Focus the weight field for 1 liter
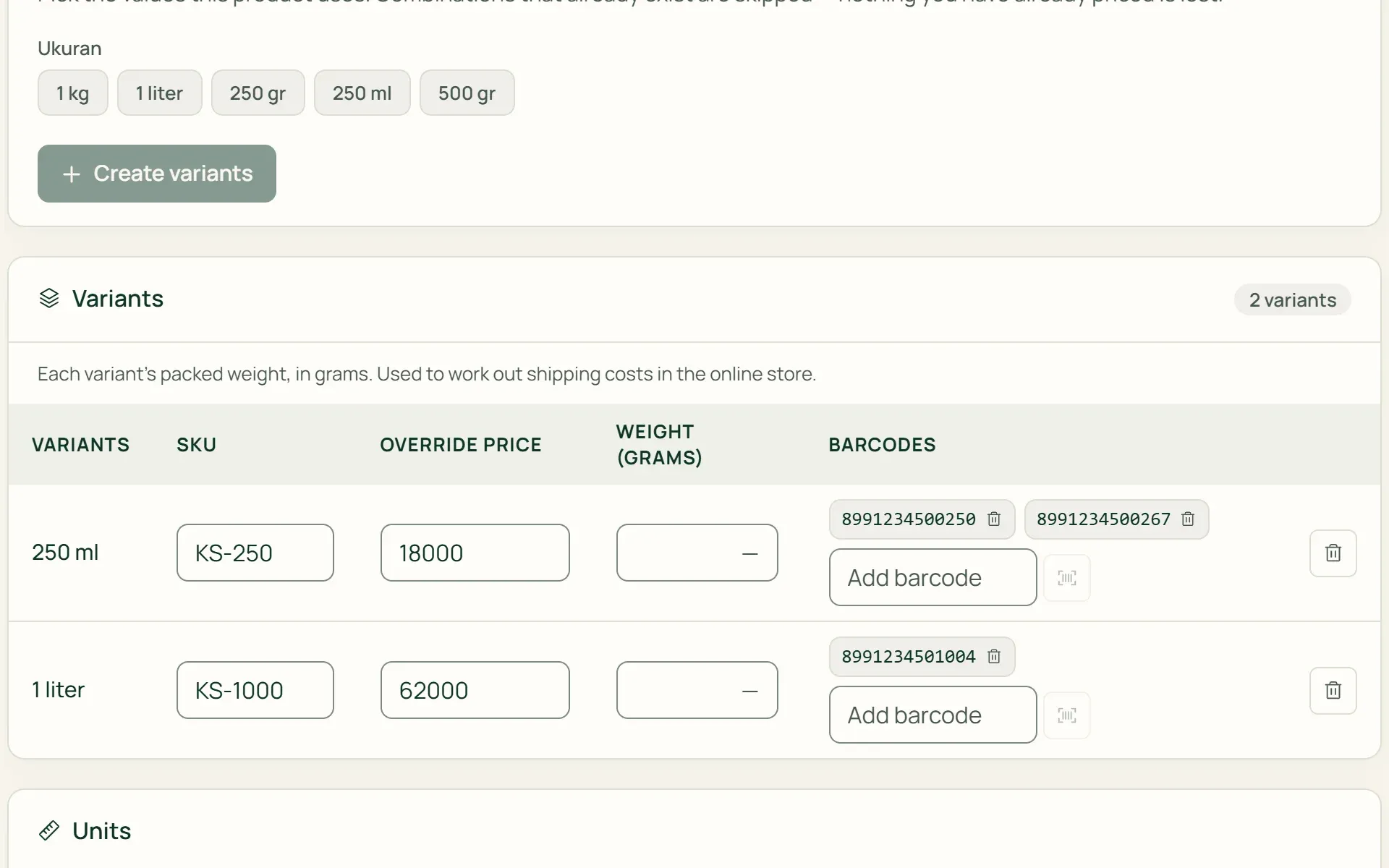Viewport: 1389px width, 868px height. [x=697, y=690]
